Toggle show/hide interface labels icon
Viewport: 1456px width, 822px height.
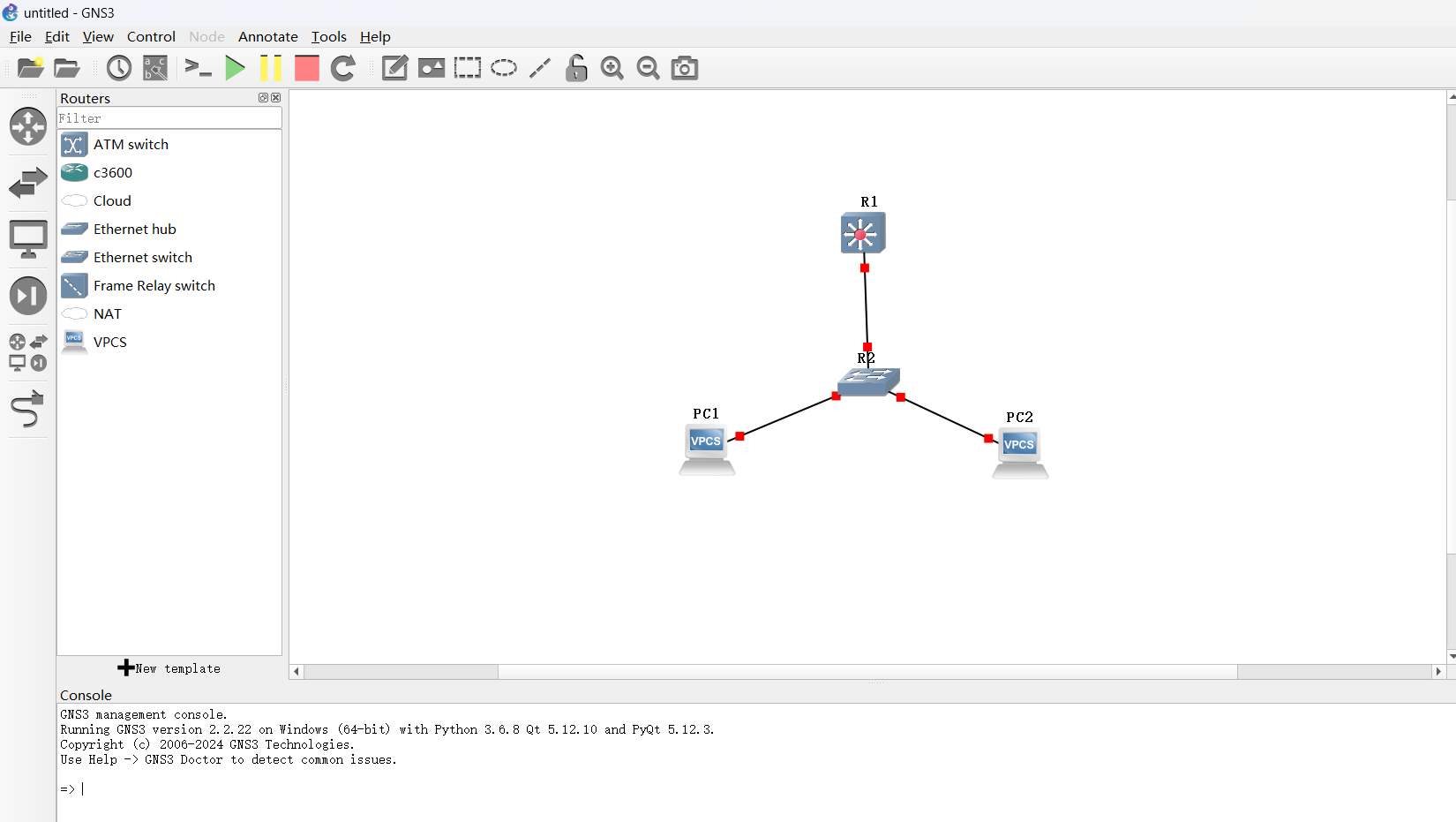(x=155, y=68)
